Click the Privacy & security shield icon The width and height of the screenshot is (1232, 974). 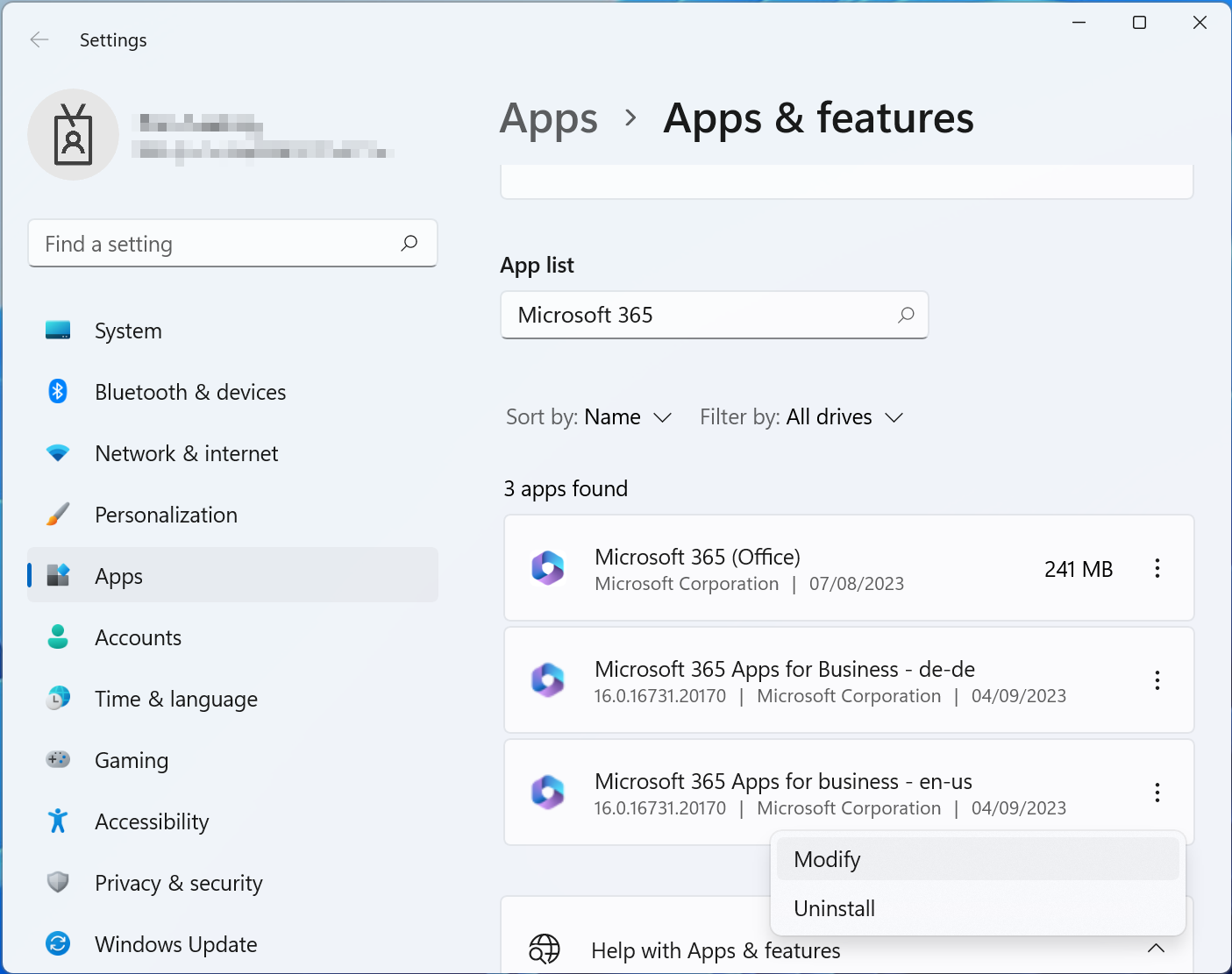tap(58, 882)
